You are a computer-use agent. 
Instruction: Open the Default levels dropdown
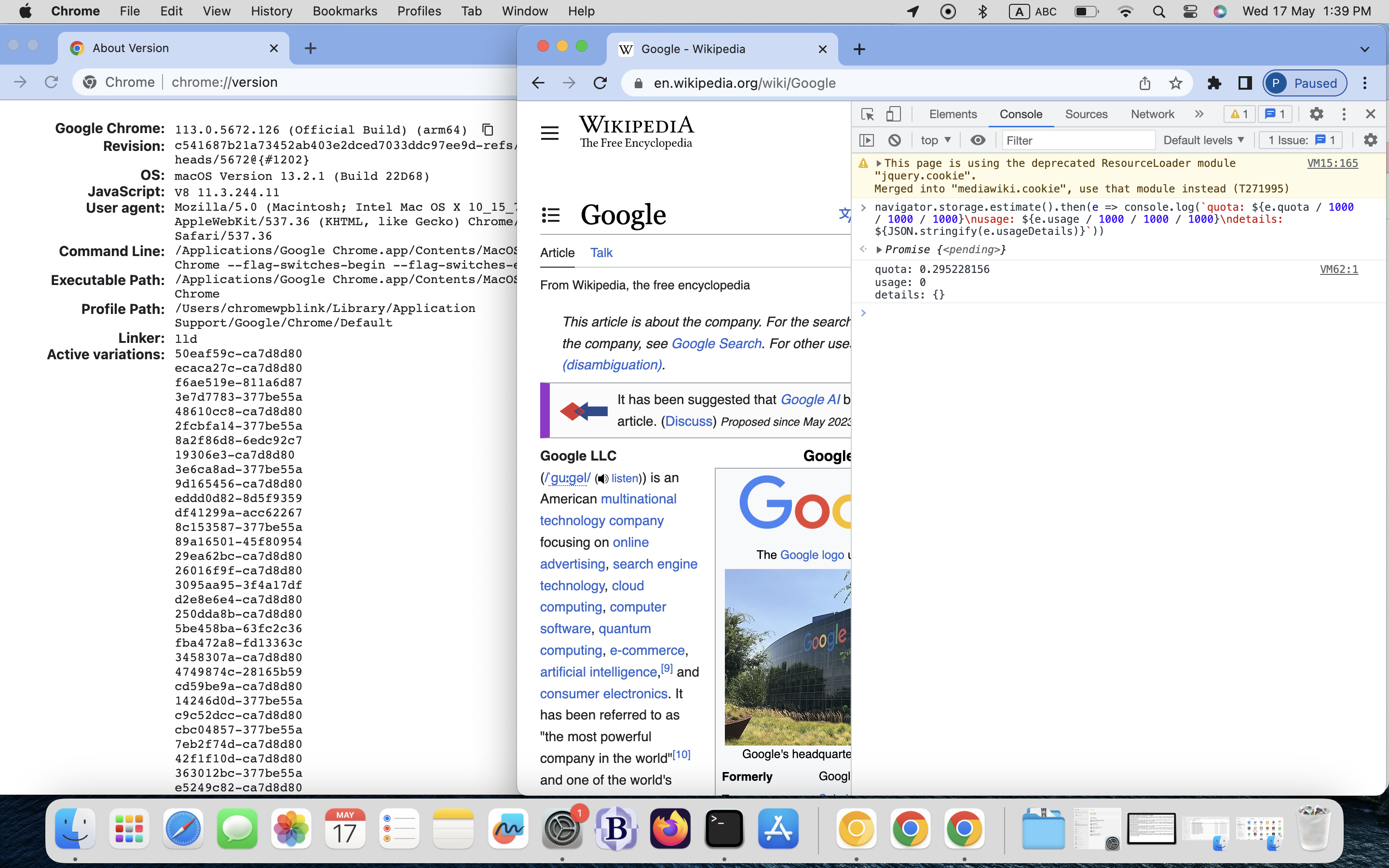tap(1203, 140)
